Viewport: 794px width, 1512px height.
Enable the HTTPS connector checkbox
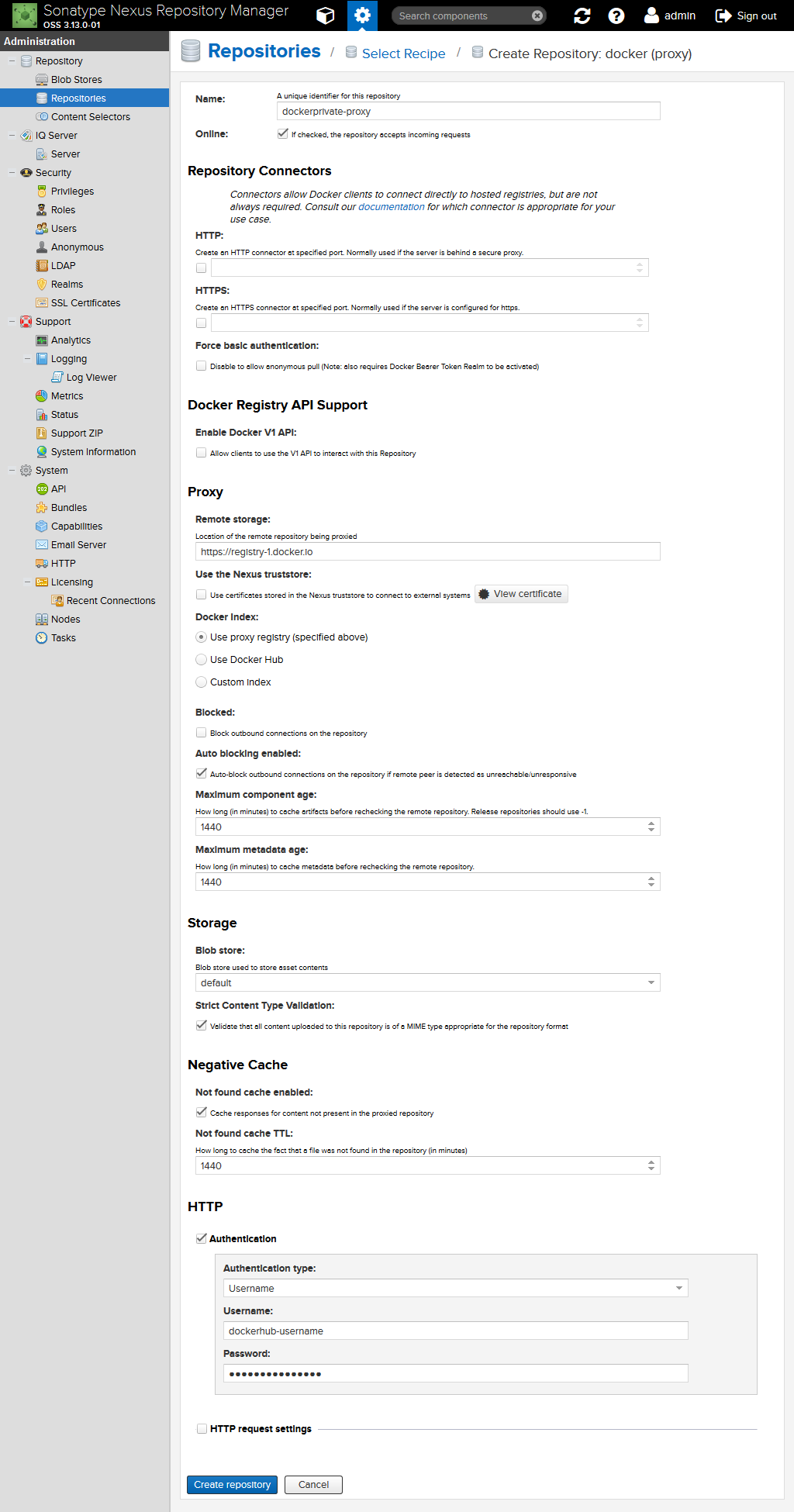(201, 323)
